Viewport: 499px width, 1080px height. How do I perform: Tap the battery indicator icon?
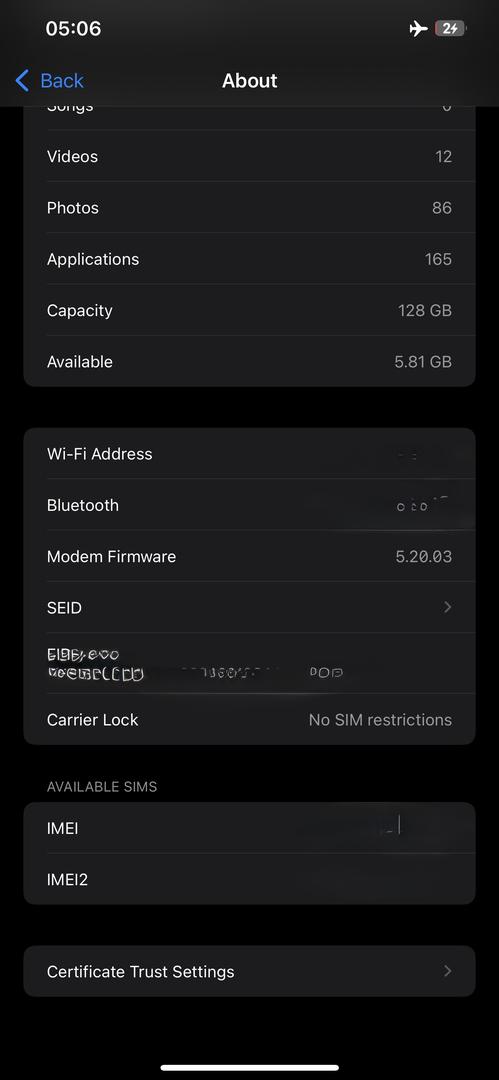coord(451,28)
